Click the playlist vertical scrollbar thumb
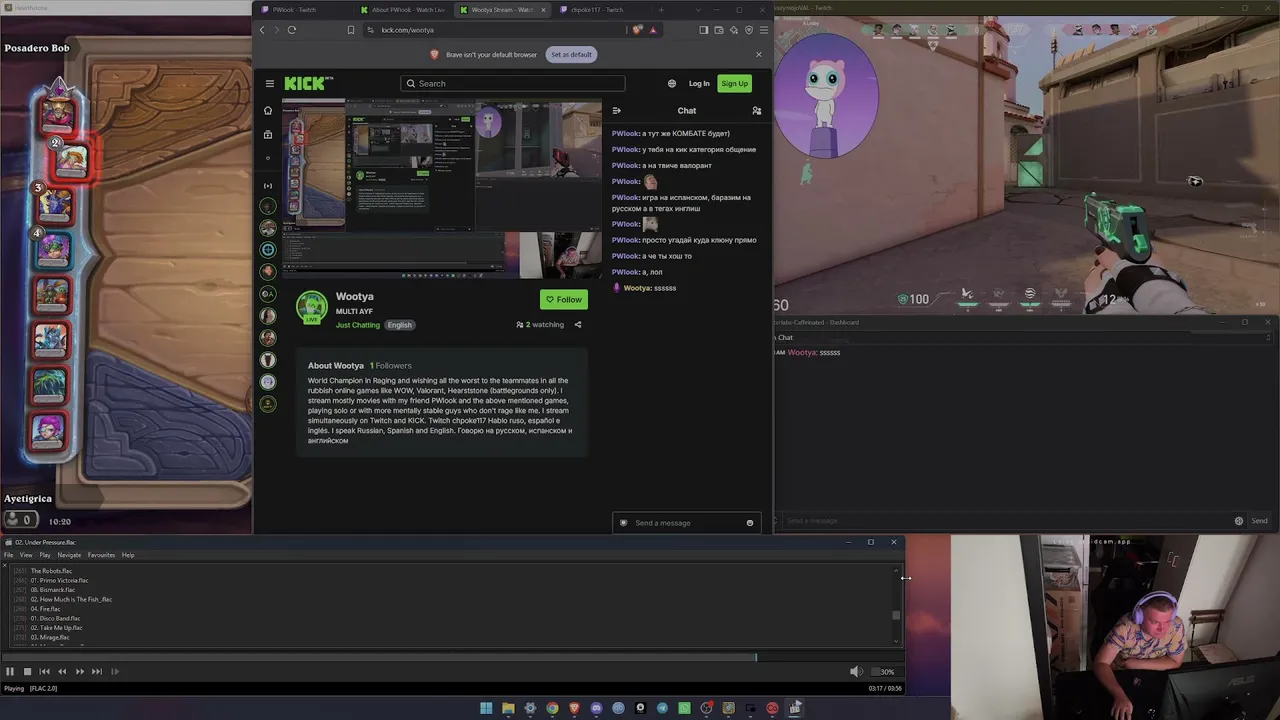1280x720 pixels. (896, 616)
